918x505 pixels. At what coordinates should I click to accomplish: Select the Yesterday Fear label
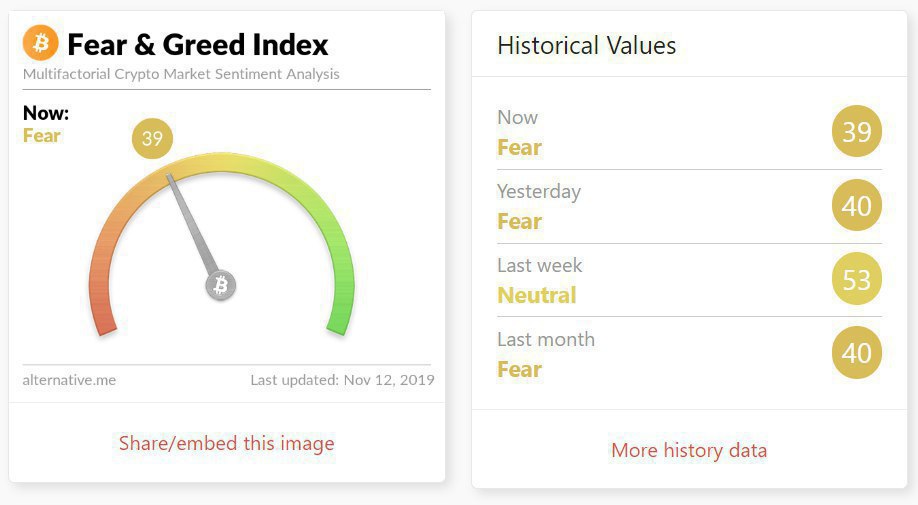pos(519,221)
